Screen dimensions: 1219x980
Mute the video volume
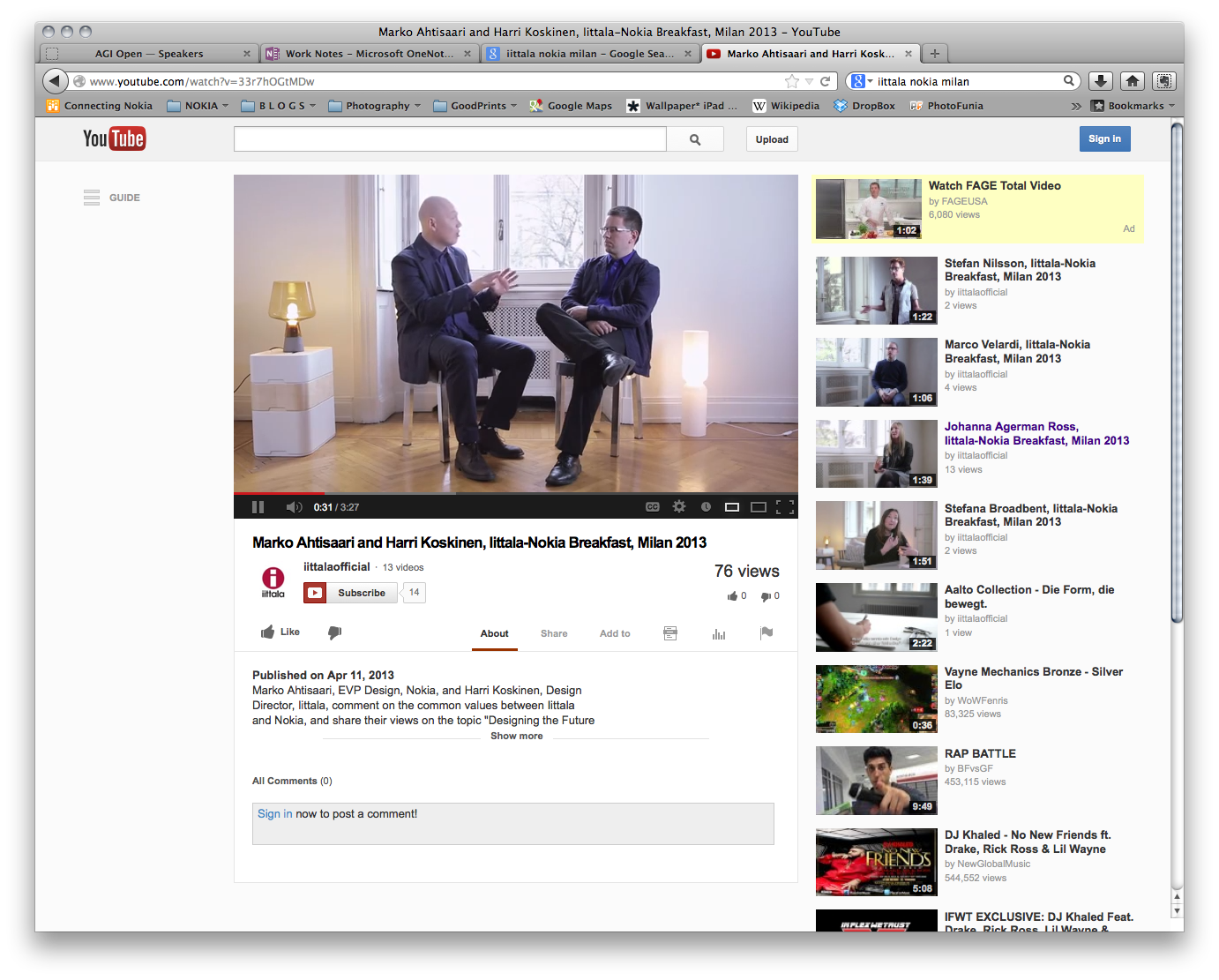[294, 506]
